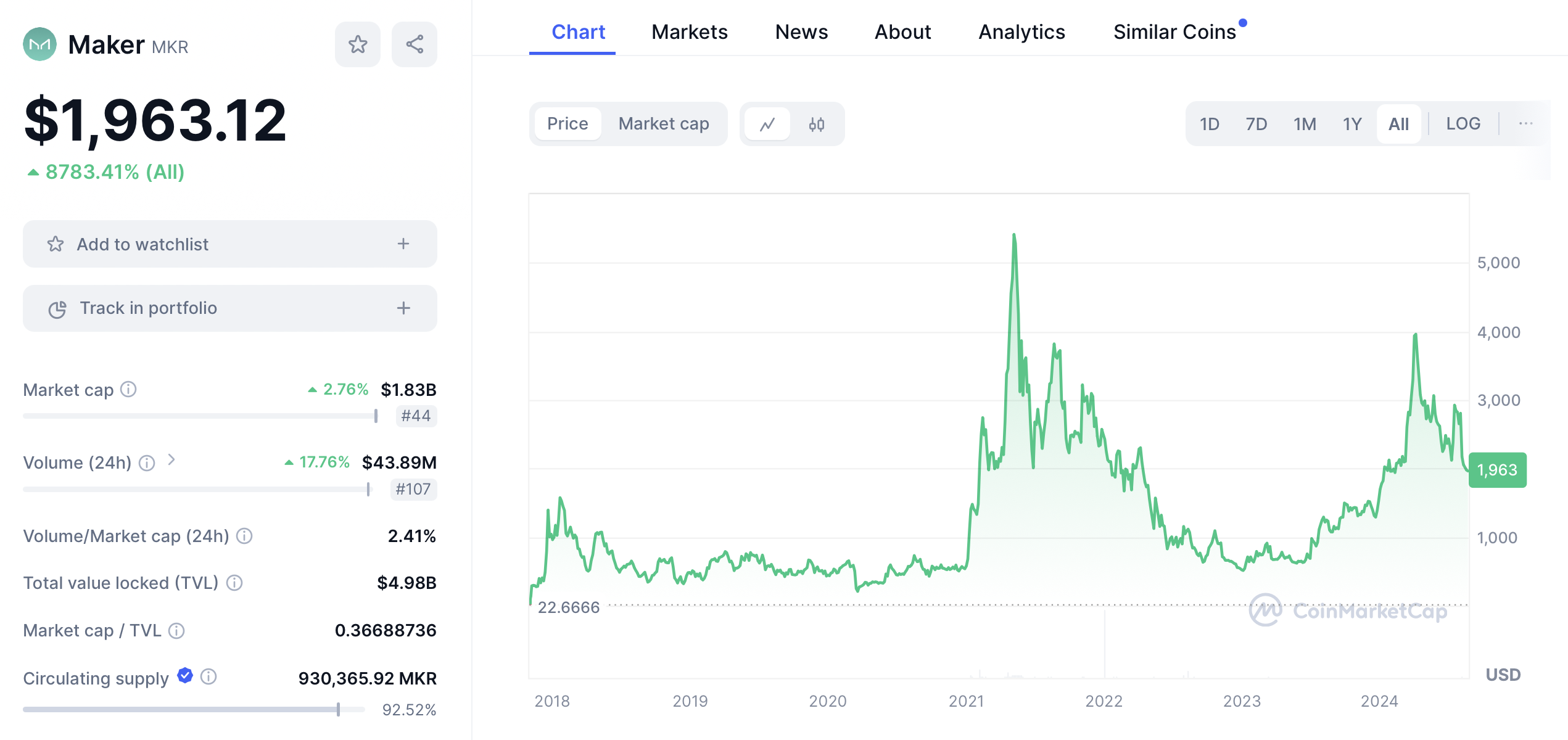Open the more chart options ellipsis

1525,123
